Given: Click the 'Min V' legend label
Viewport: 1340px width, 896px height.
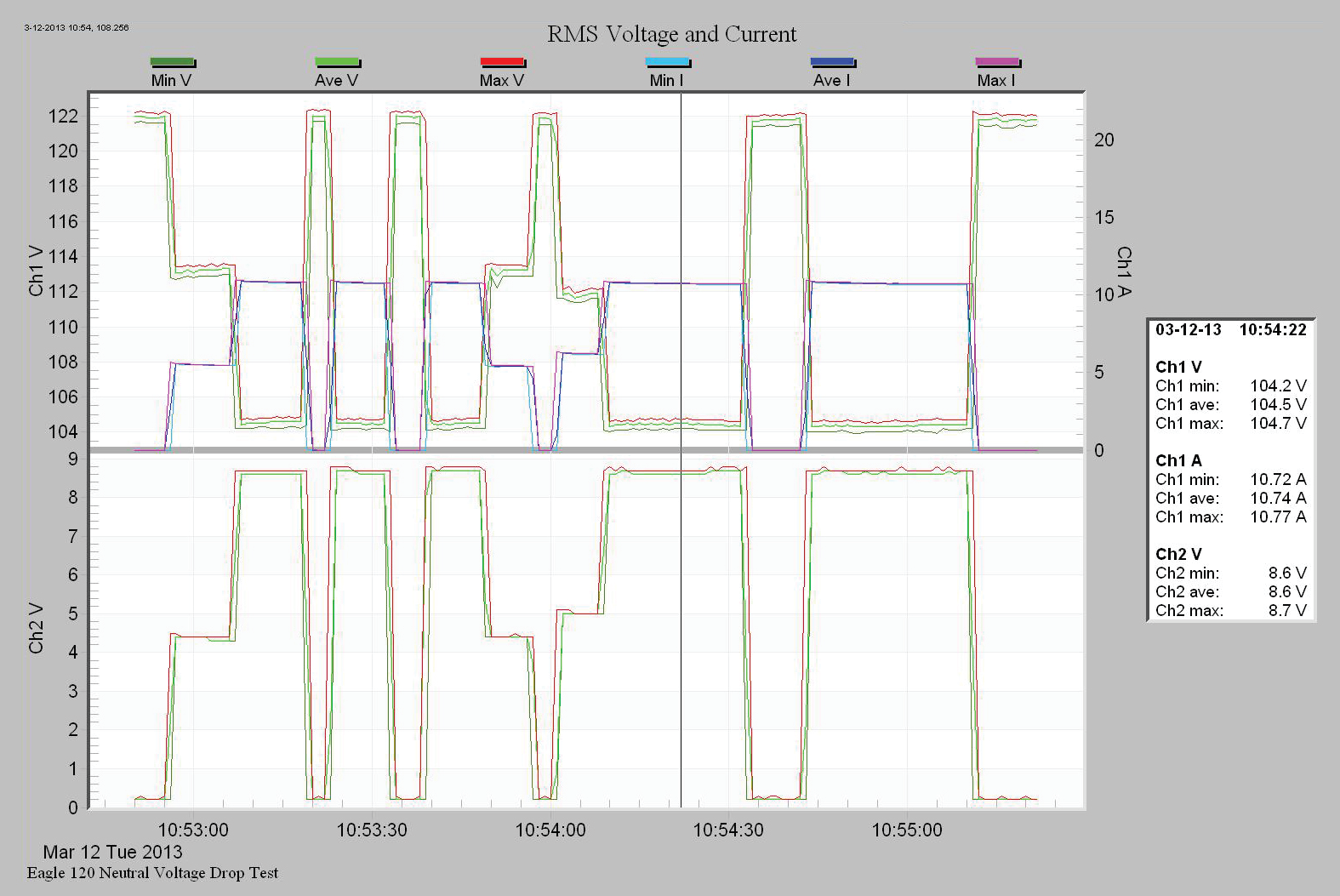Looking at the screenshot, I should pos(171,80).
